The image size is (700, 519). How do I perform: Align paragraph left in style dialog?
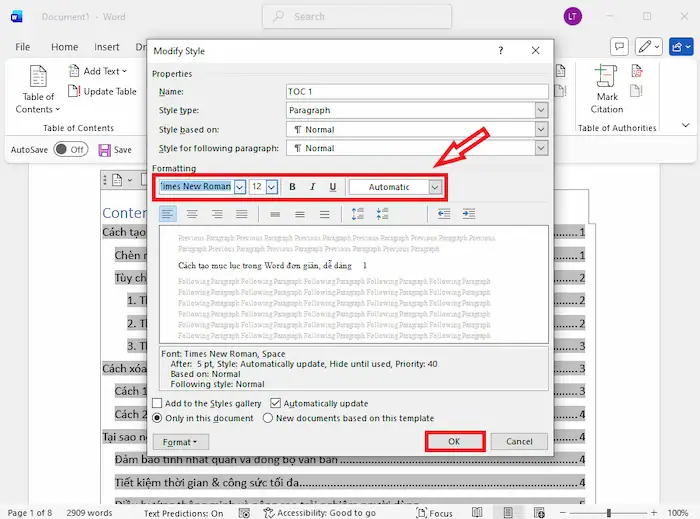click(x=167, y=214)
